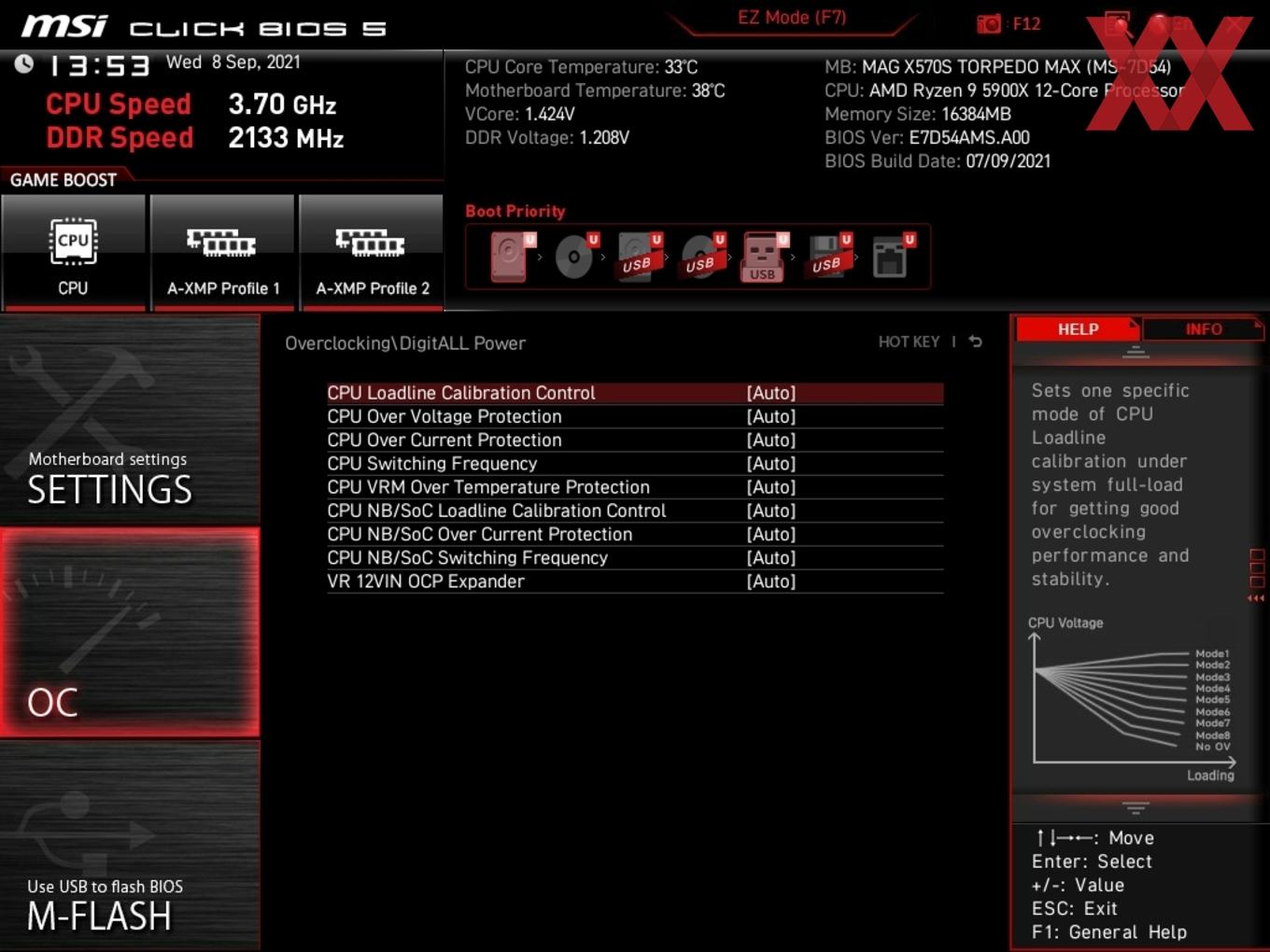This screenshot has height=952, width=1270.
Task: Open CPU NB/SoC Over Current Protection value
Action: (771, 534)
